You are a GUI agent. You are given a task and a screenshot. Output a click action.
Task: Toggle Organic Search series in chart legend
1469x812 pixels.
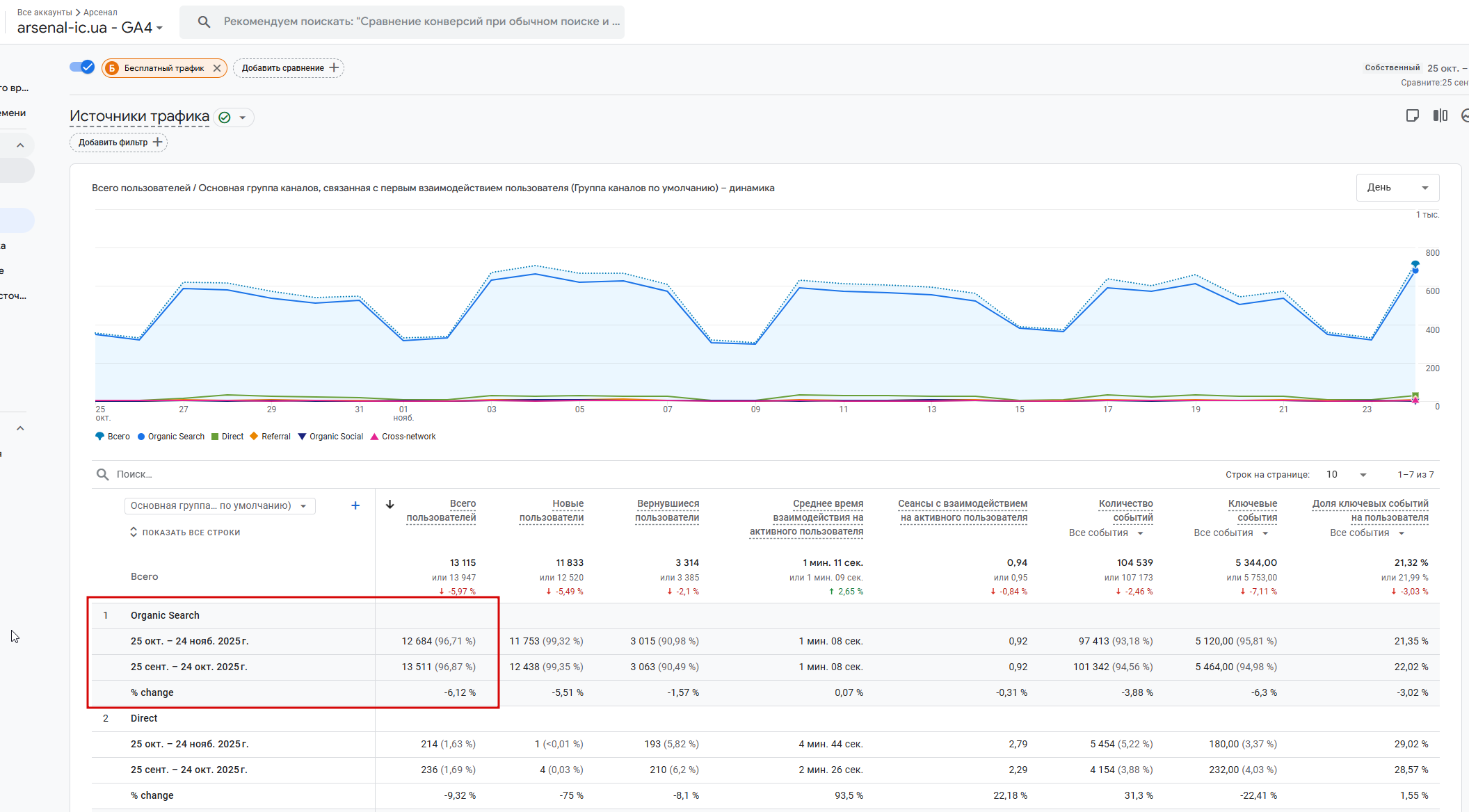(171, 437)
